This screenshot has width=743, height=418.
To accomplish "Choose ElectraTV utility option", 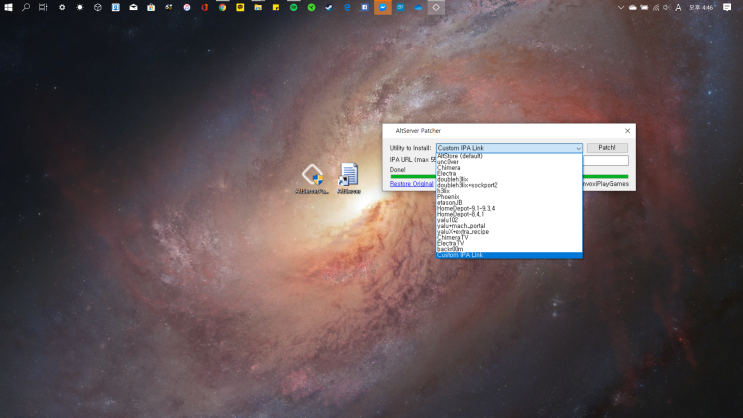I will [509, 243].
